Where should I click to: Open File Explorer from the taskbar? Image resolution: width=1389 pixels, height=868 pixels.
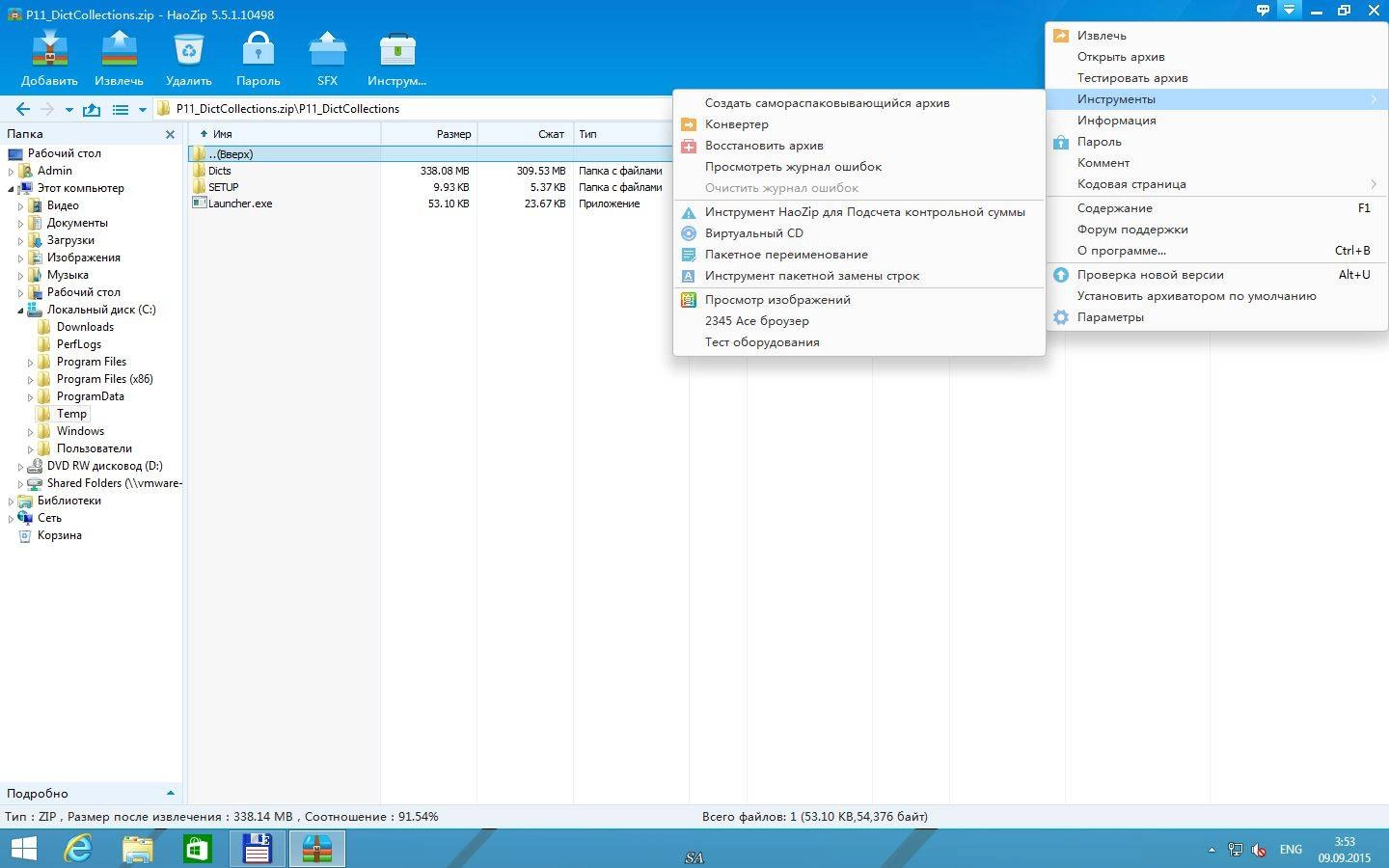point(138,849)
